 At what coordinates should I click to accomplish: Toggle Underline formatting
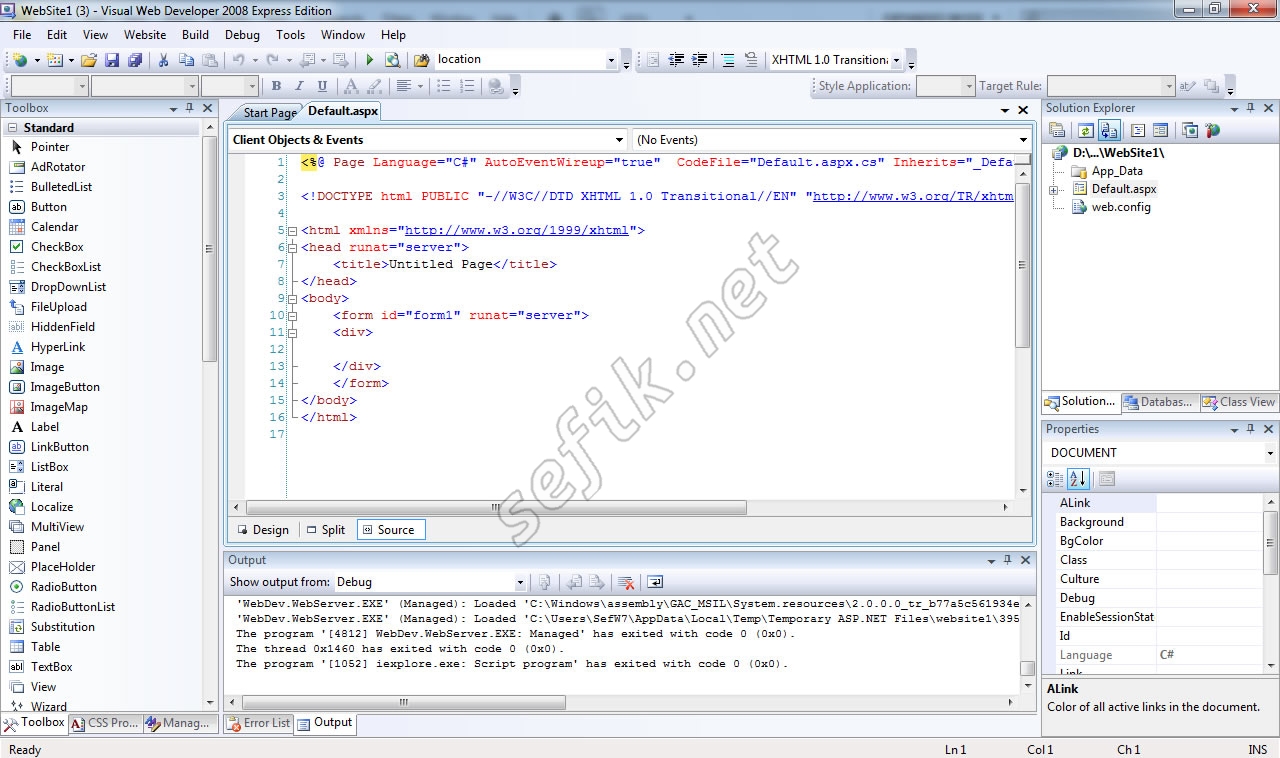(322, 87)
